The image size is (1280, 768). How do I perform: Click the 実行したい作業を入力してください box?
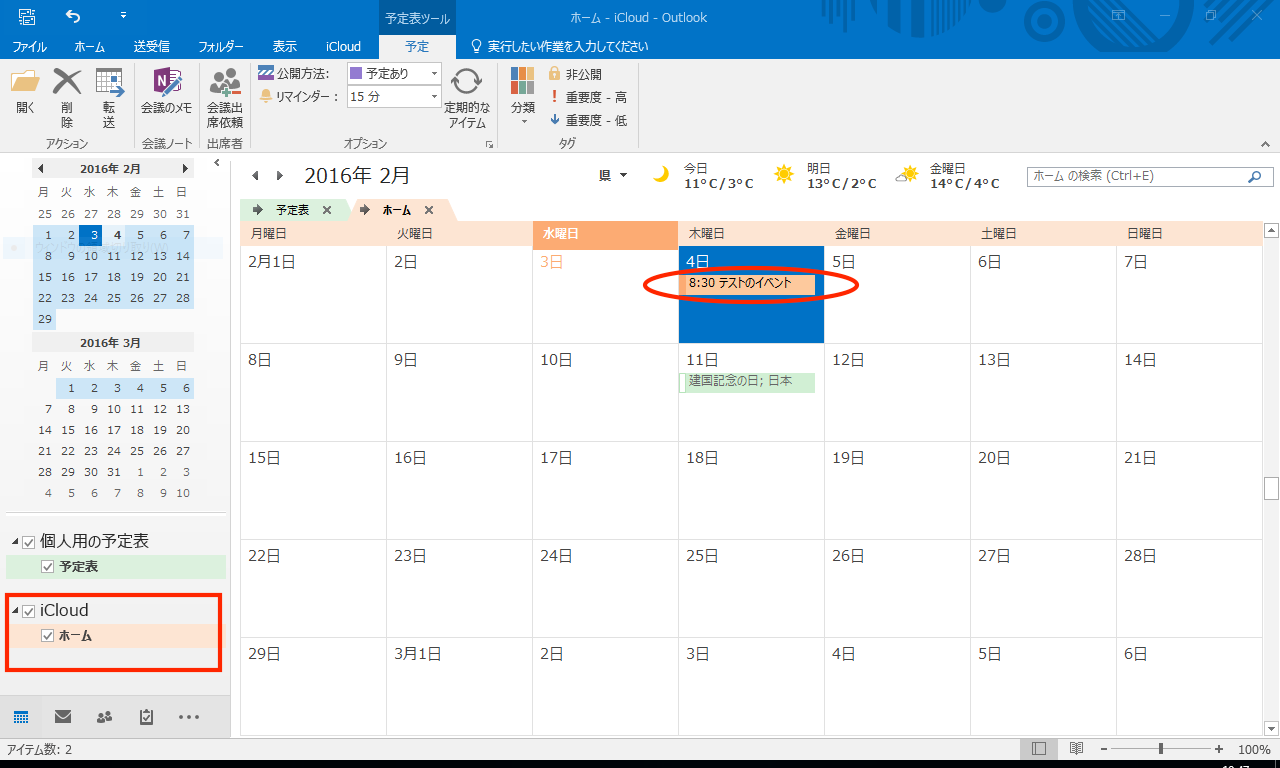point(559,47)
